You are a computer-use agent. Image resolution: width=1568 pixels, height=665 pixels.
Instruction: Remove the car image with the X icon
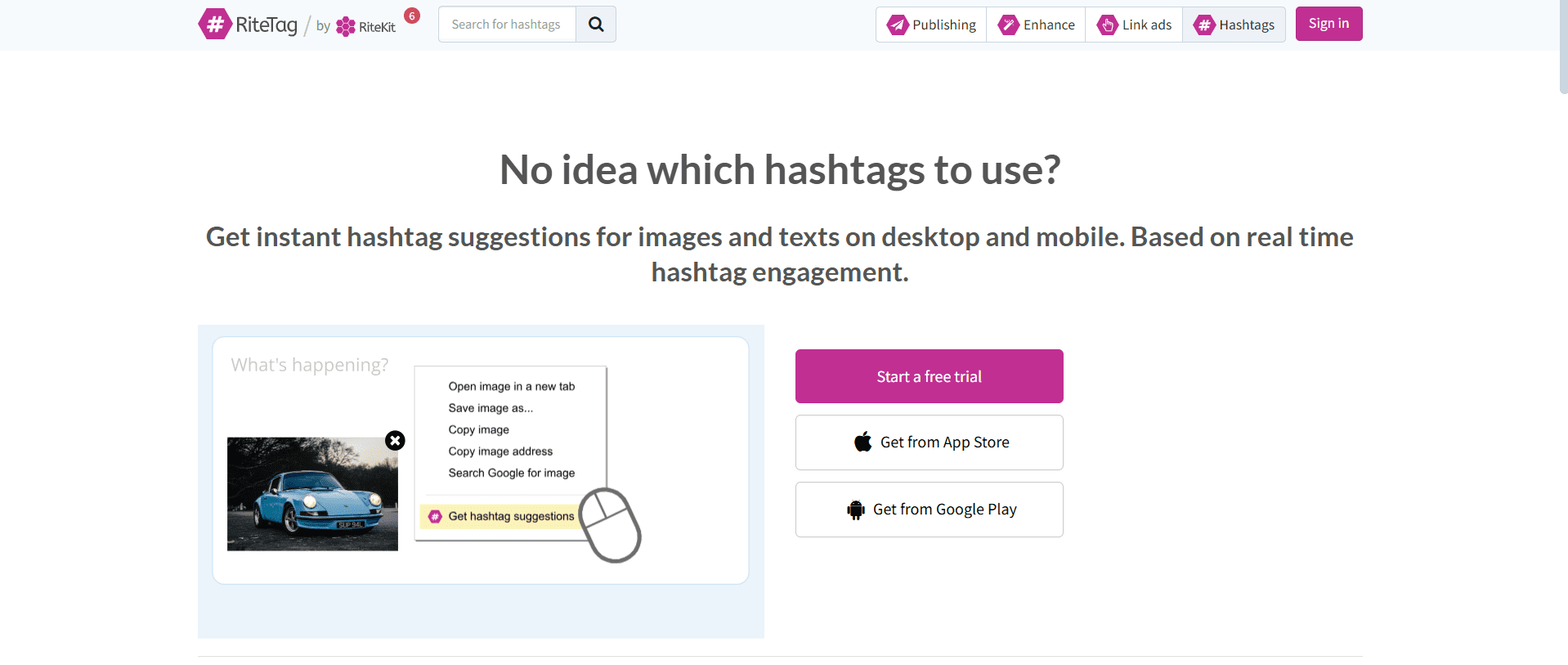(395, 441)
